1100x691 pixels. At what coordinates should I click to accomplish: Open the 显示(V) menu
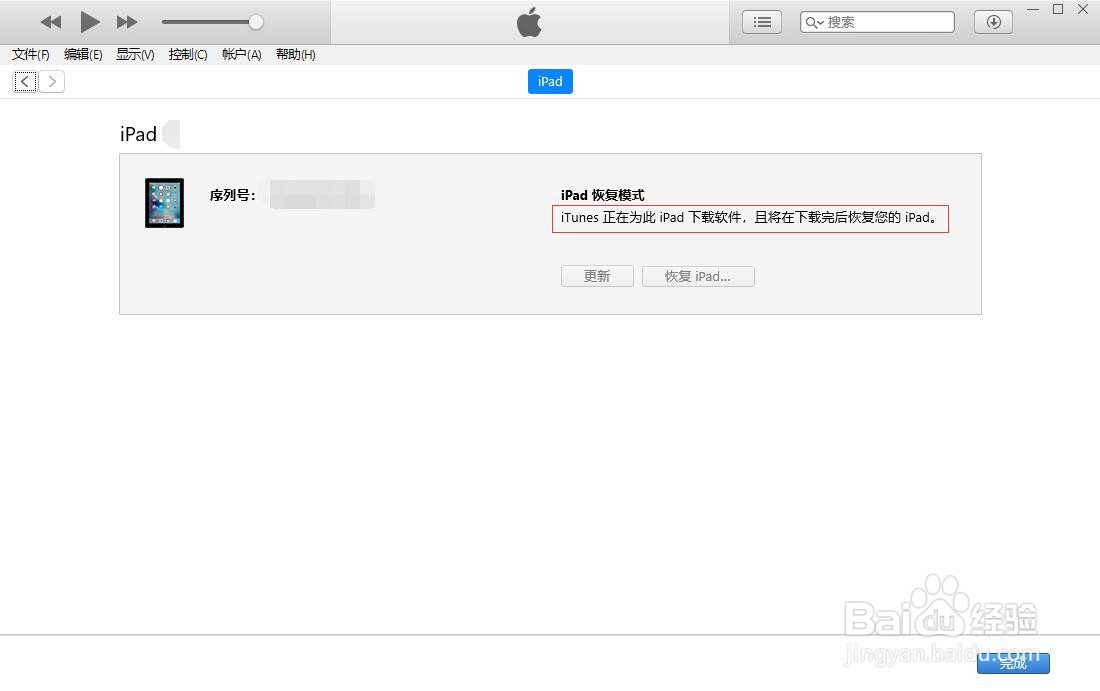click(x=135, y=55)
